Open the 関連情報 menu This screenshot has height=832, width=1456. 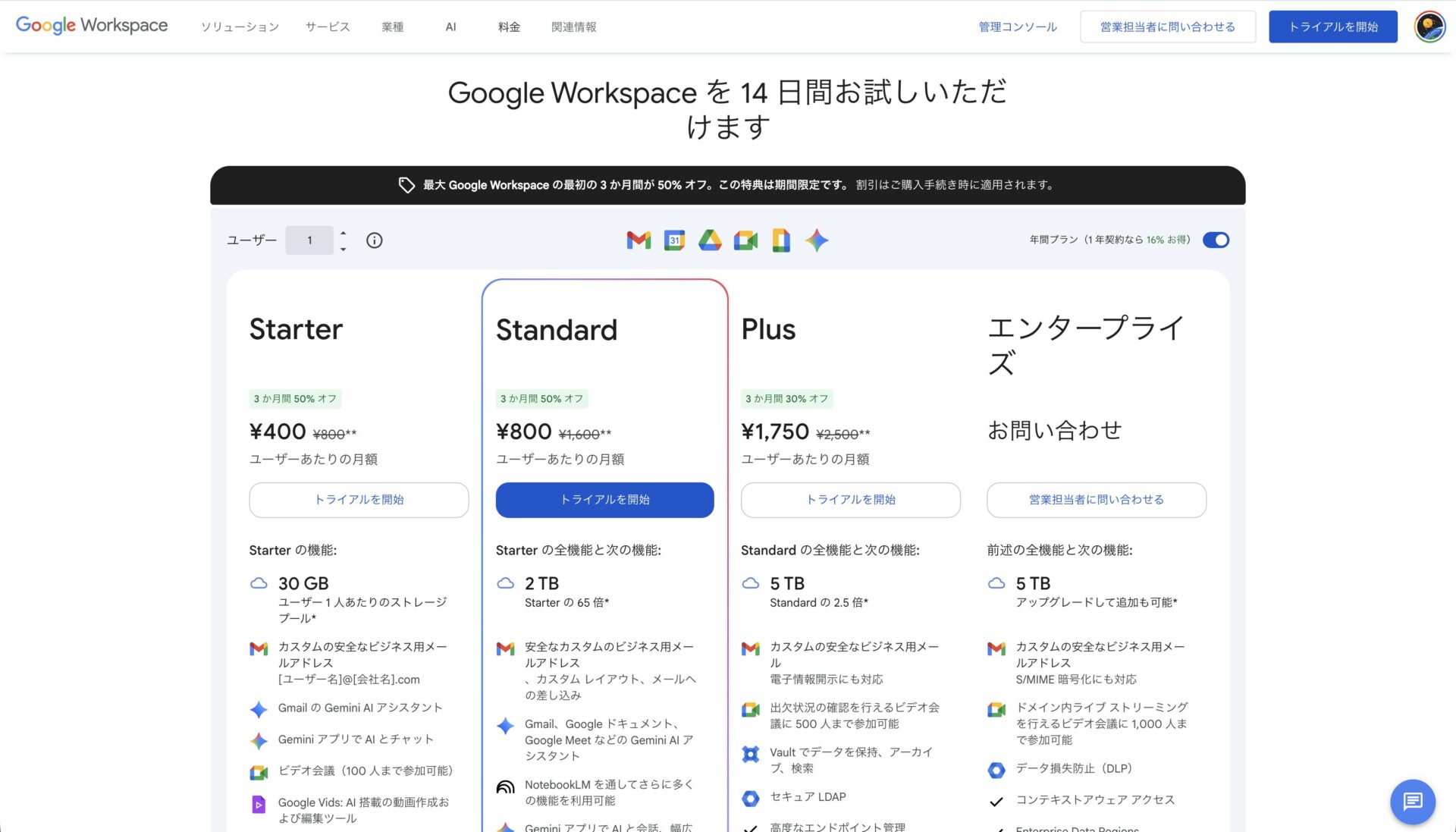click(573, 27)
